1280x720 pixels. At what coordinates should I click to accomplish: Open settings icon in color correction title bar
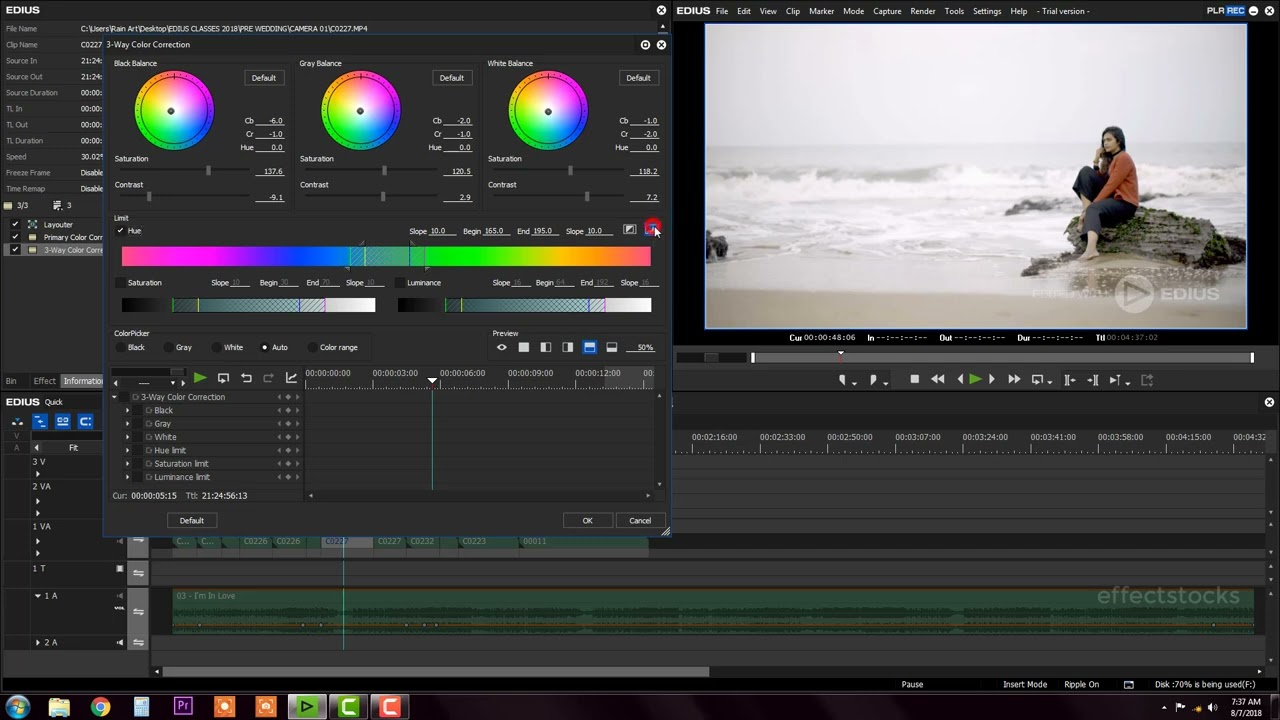645,45
